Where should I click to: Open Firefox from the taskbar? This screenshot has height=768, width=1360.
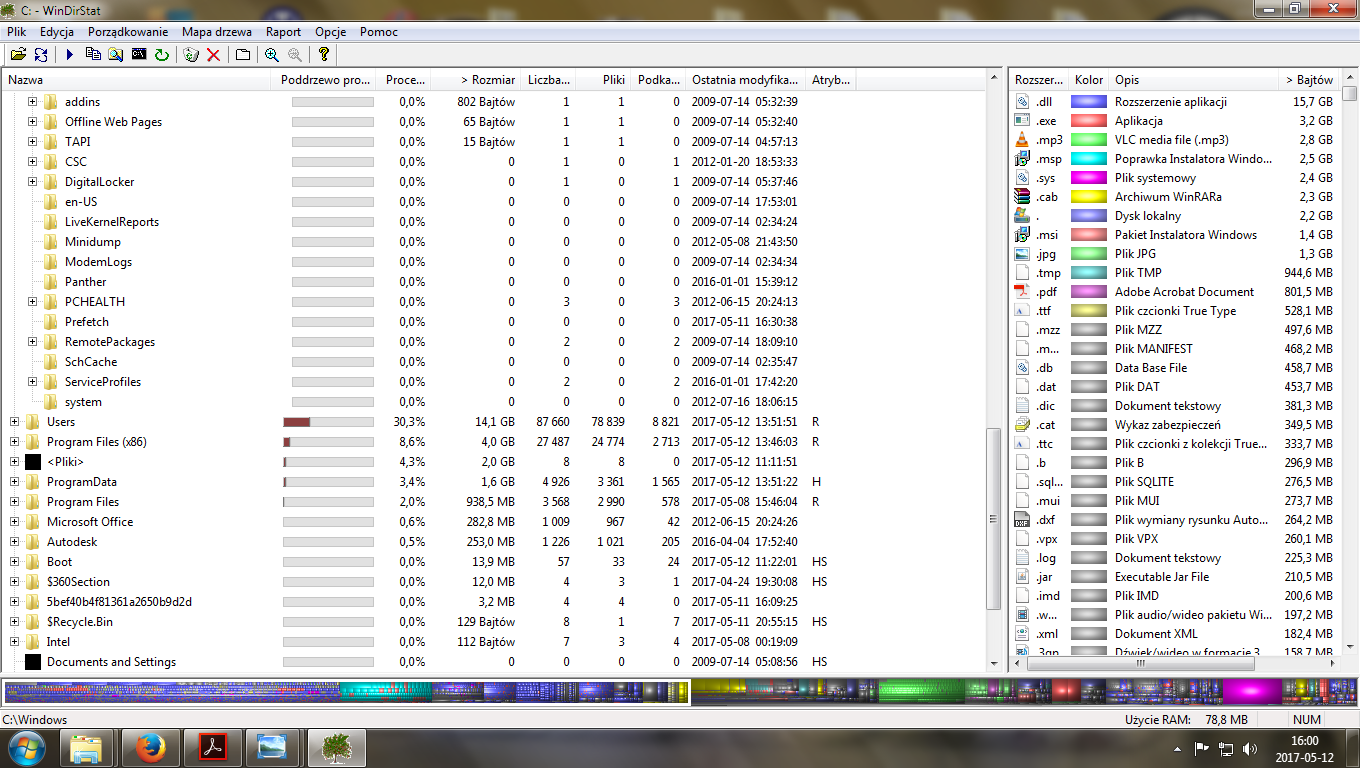[149, 747]
